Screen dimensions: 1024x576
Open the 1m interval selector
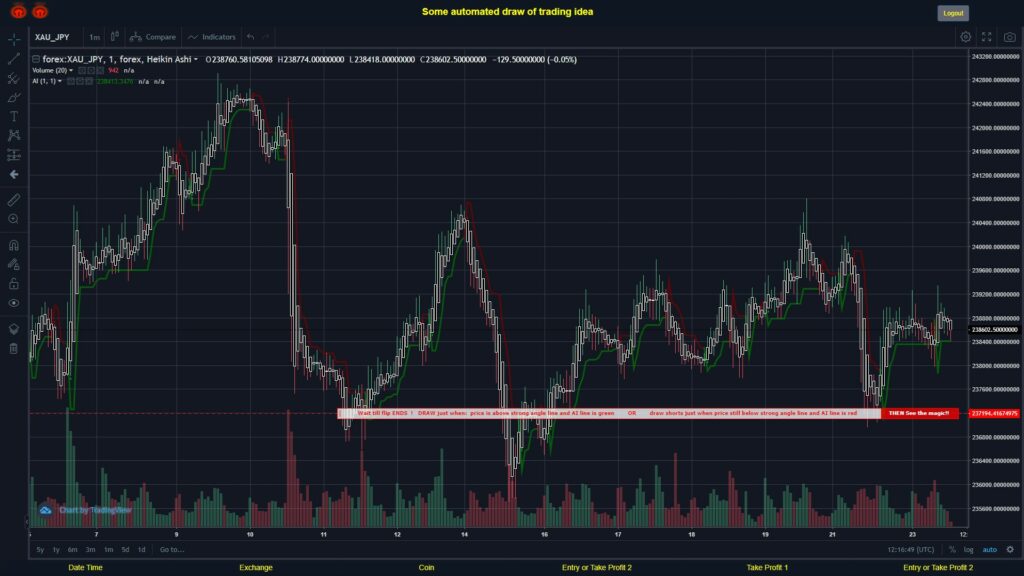[x=95, y=37]
